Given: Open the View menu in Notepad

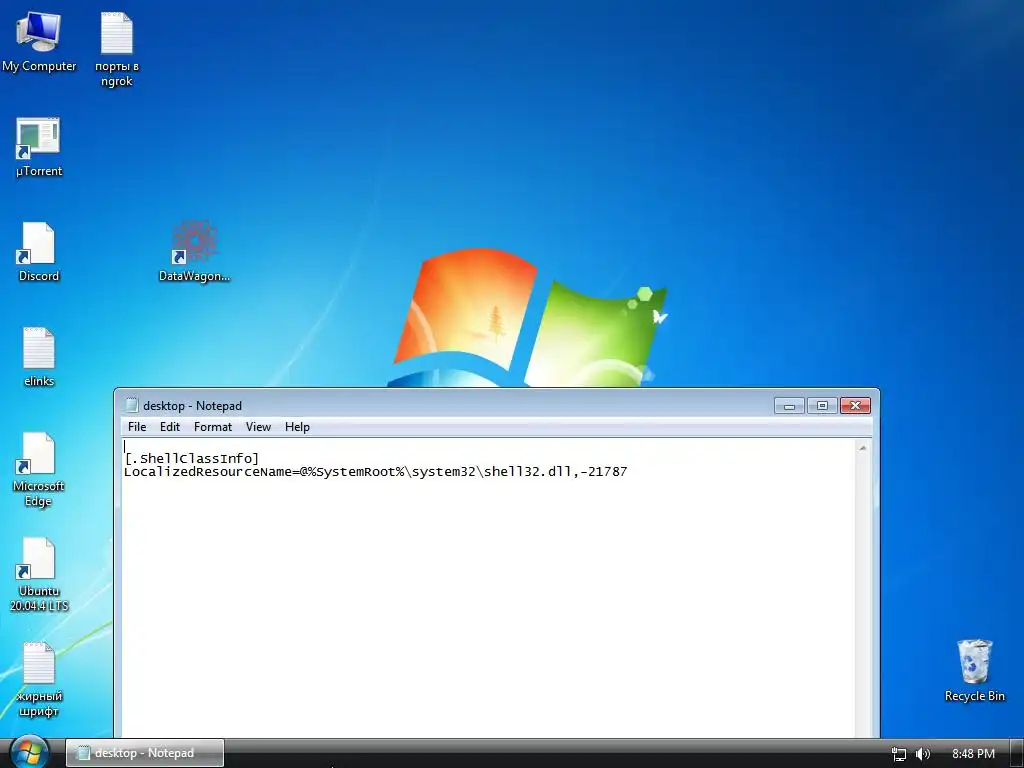Looking at the screenshot, I should [258, 426].
